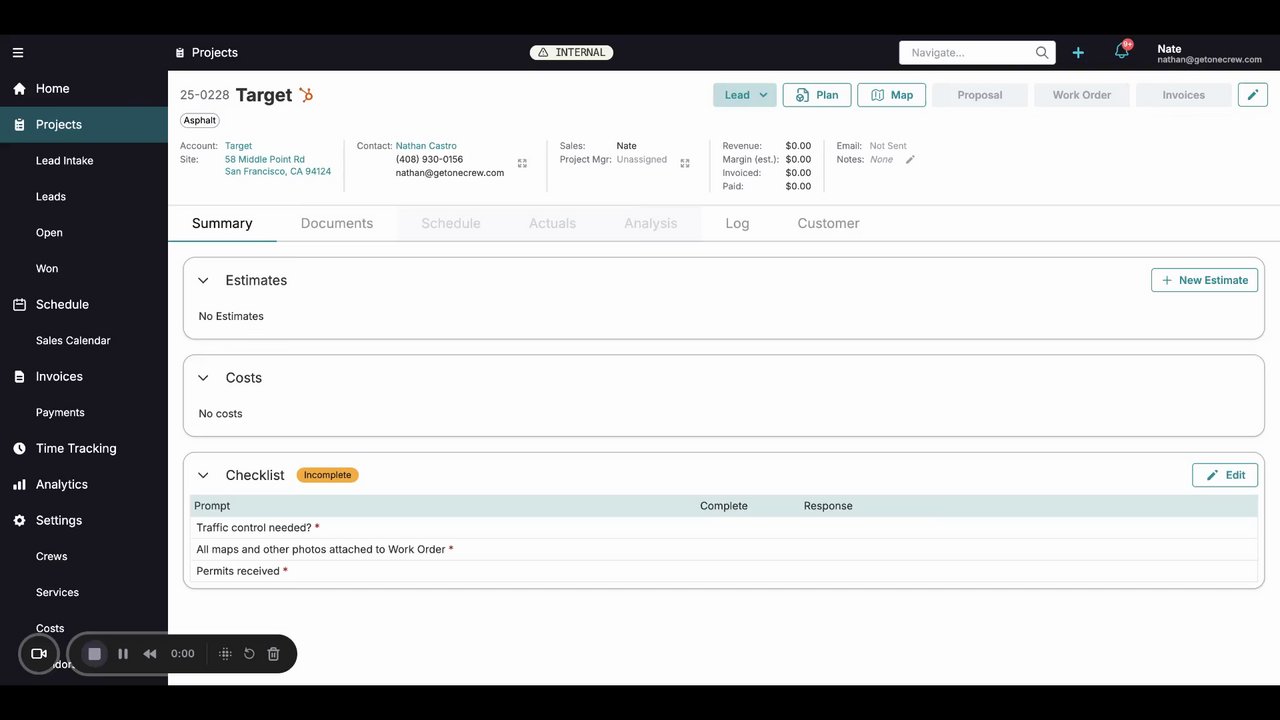The height and width of the screenshot is (720, 1280).
Task: Click 'Traffic control needed?' checklist row
Action: pos(723,528)
